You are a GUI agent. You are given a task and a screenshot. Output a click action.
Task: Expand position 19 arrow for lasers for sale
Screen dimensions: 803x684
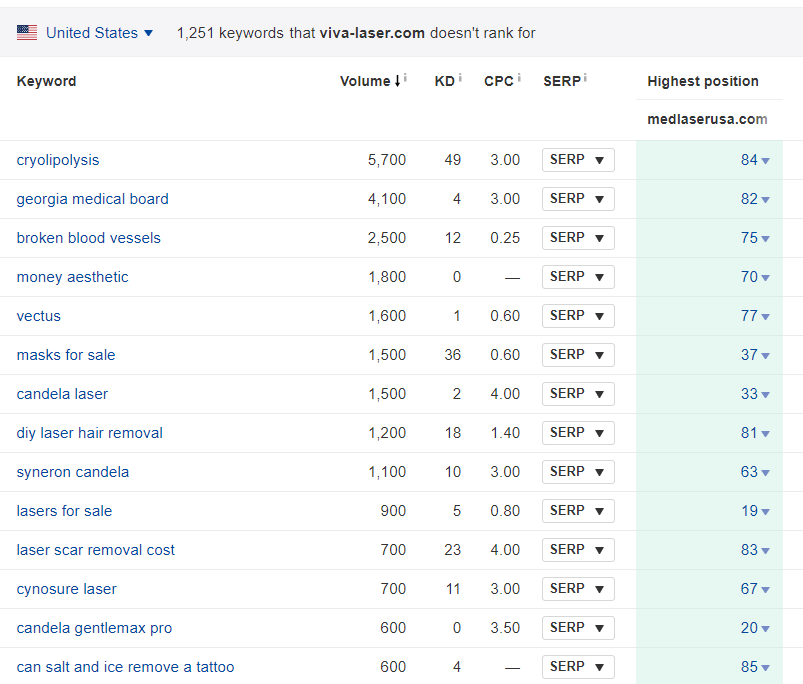tap(765, 512)
